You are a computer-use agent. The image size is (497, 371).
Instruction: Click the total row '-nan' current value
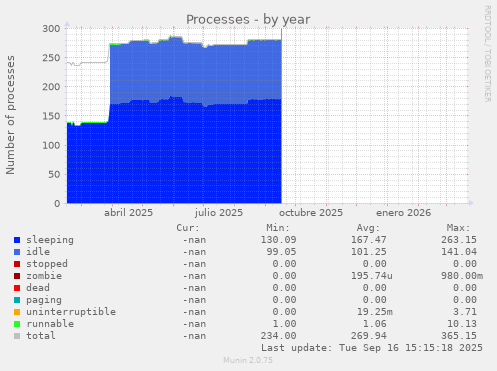pos(194,336)
